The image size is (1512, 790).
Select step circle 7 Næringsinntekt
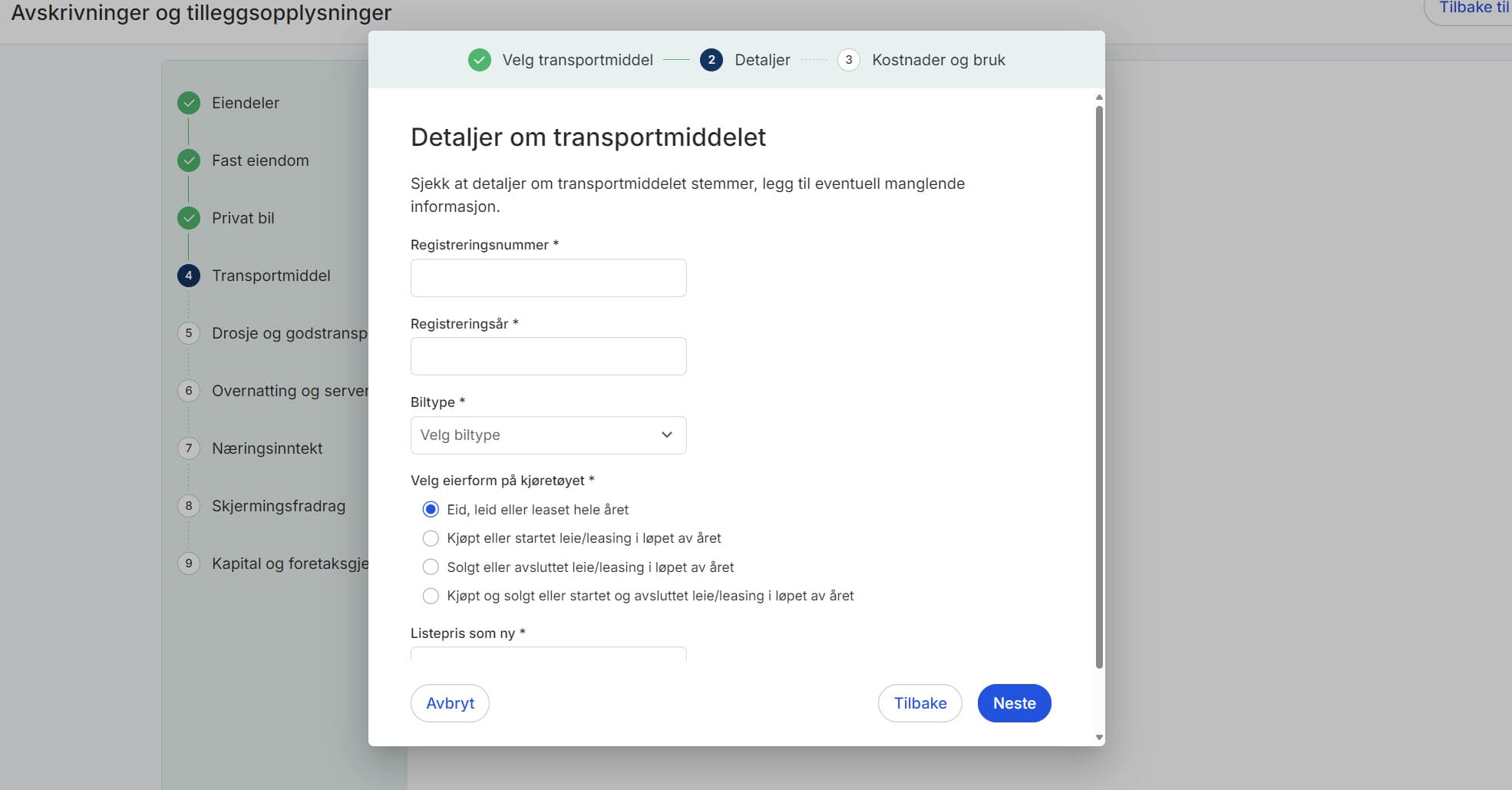click(188, 448)
